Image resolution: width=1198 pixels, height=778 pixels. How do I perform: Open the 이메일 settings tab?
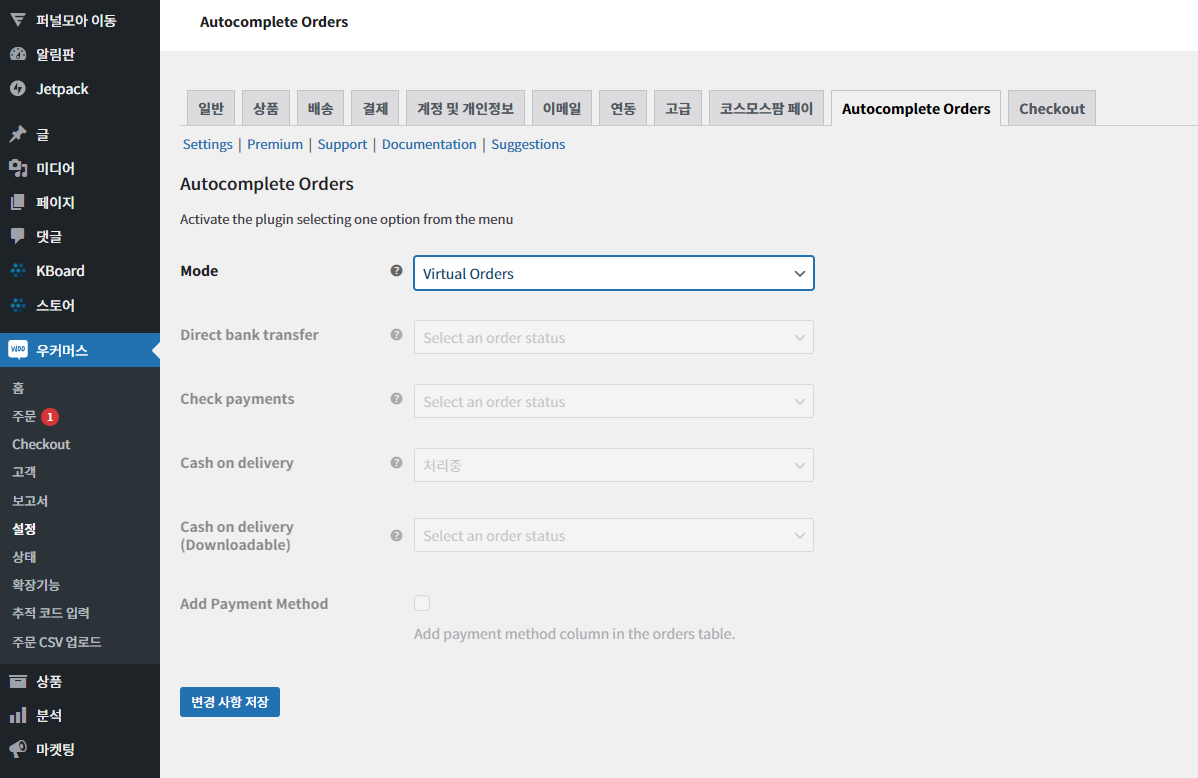click(x=562, y=108)
